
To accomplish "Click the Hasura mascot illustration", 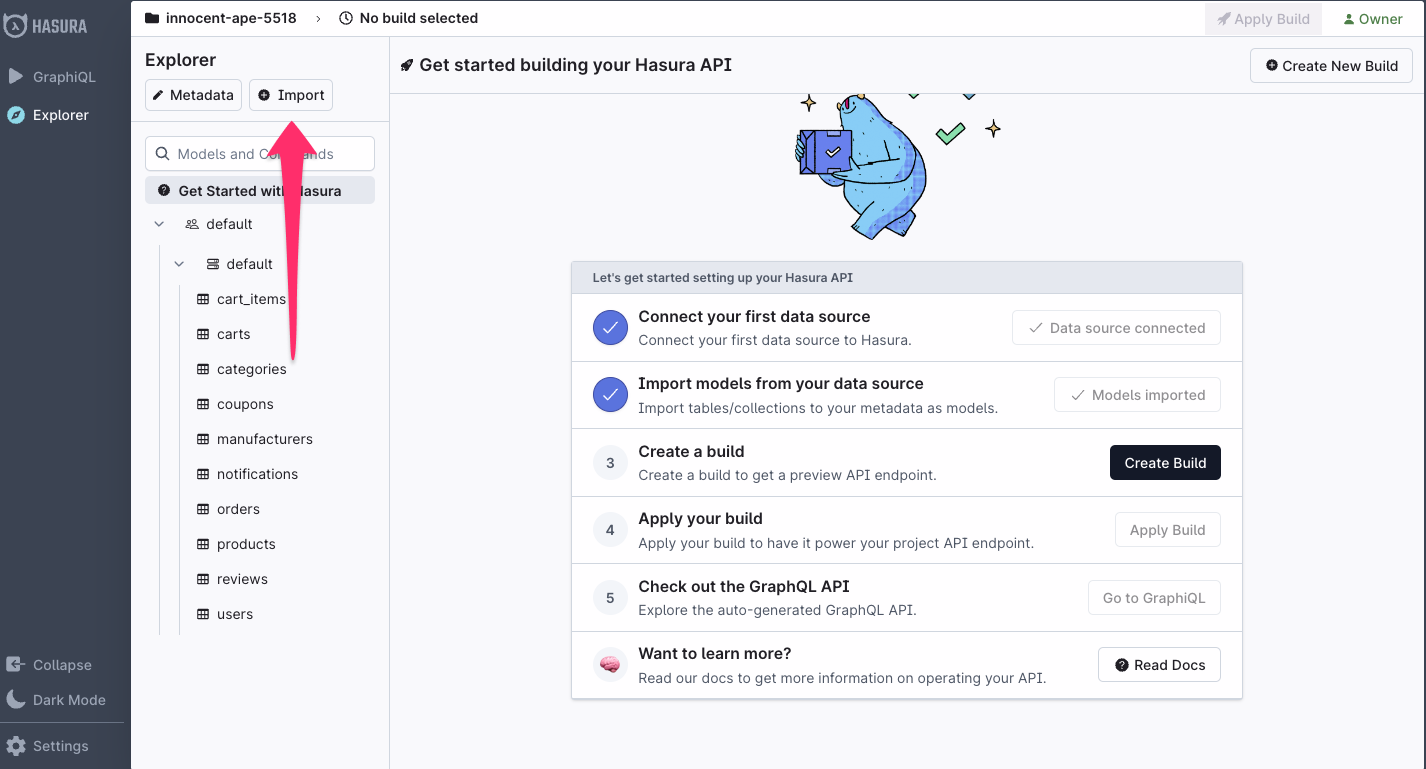I will [863, 165].
